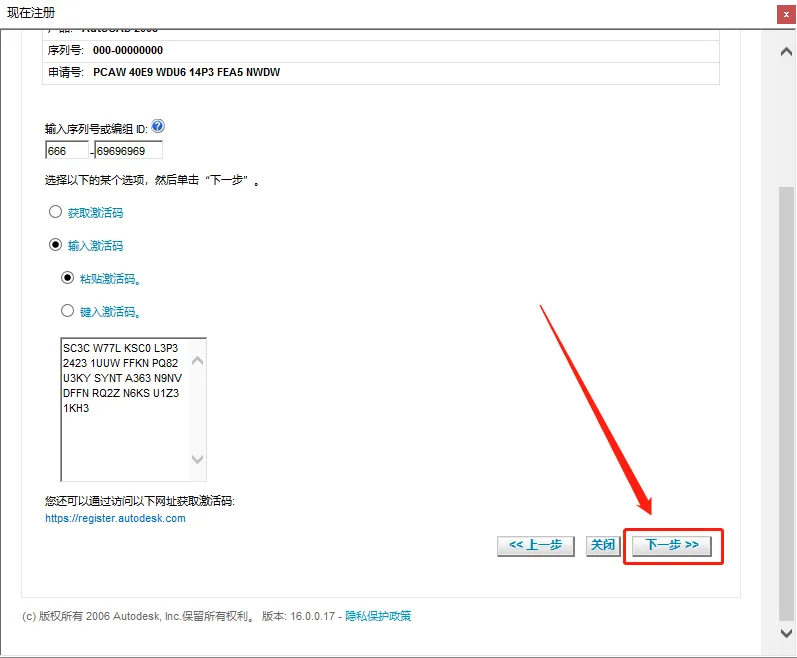Click the activation code line U3KY SYNT A363 N9NV
This screenshot has height=658, width=797.
122,378
